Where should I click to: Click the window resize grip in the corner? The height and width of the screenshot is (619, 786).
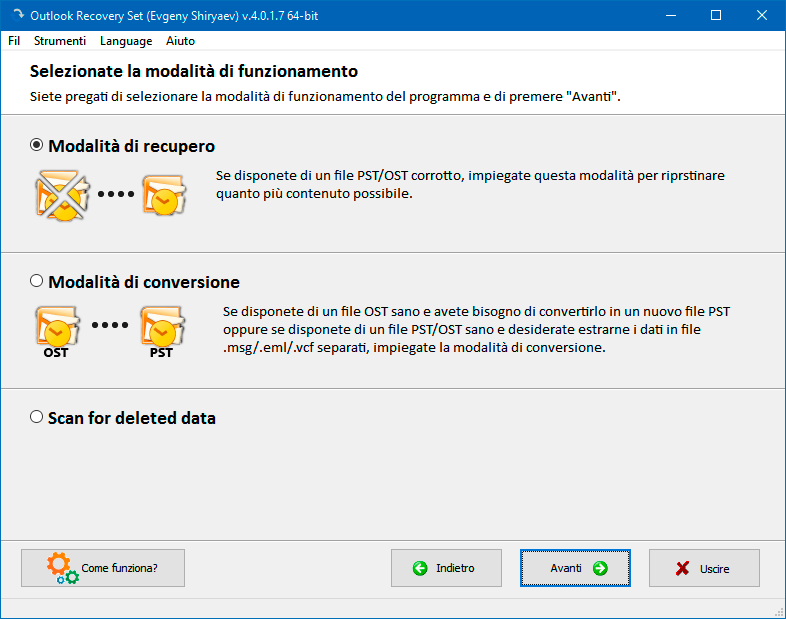click(778, 611)
